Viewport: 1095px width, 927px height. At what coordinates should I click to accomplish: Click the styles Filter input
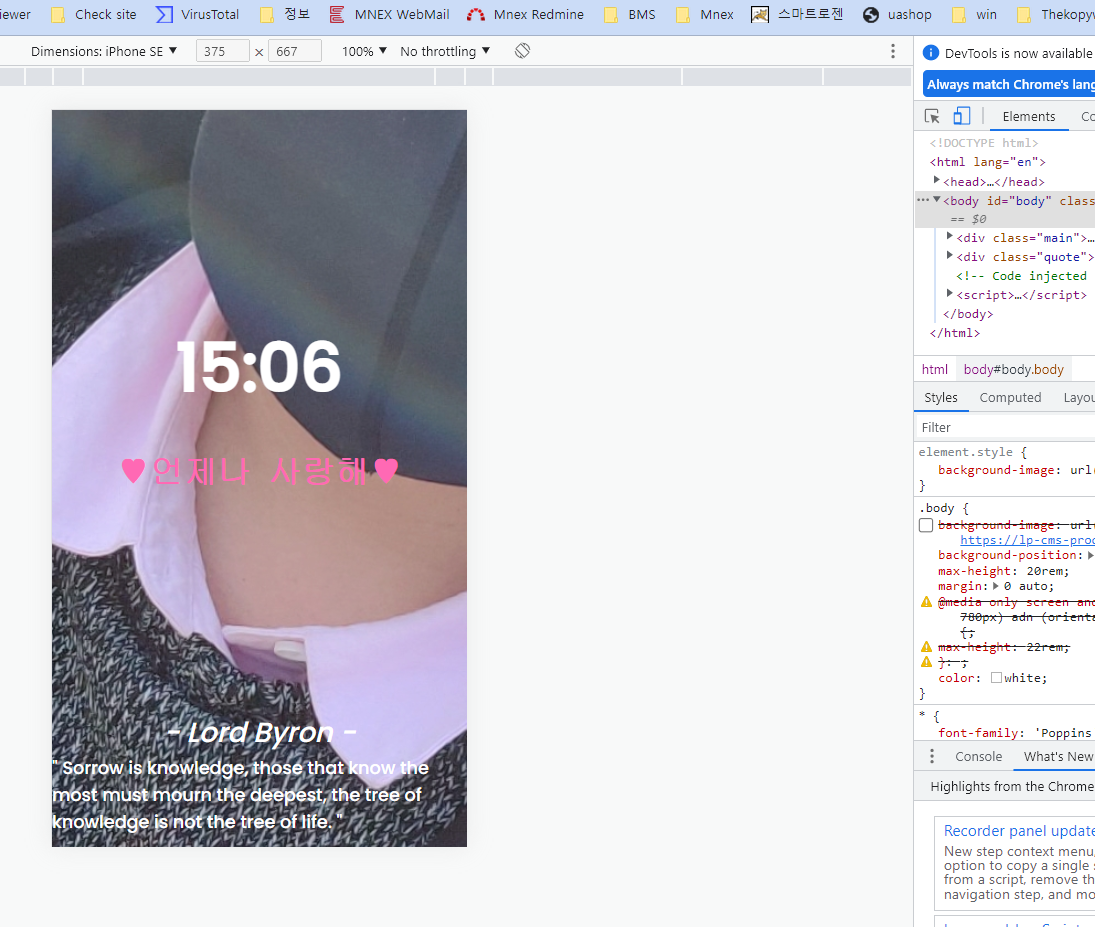(x=1005, y=428)
